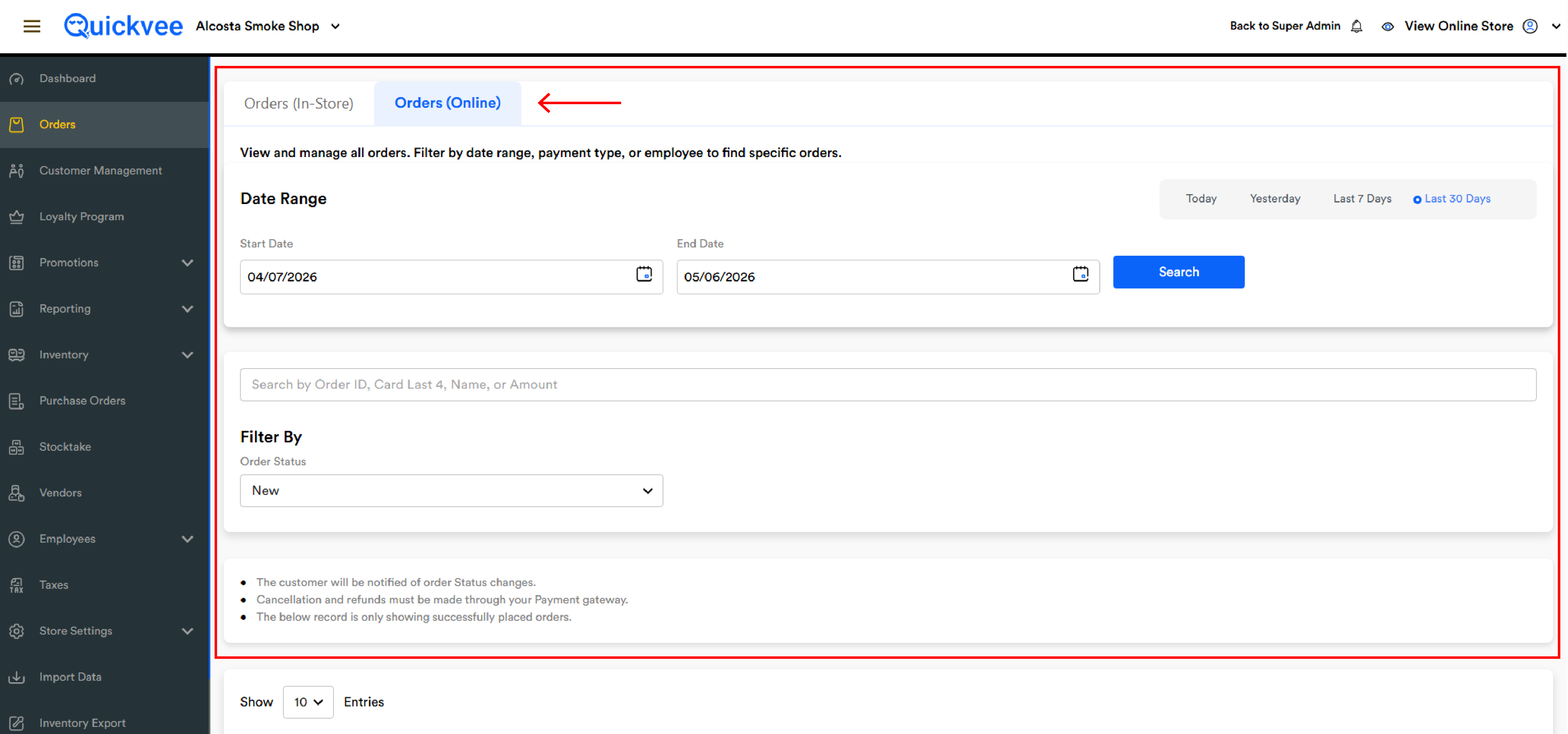Click the Customer Management people icon
1568x734 pixels.
(17, 171)
